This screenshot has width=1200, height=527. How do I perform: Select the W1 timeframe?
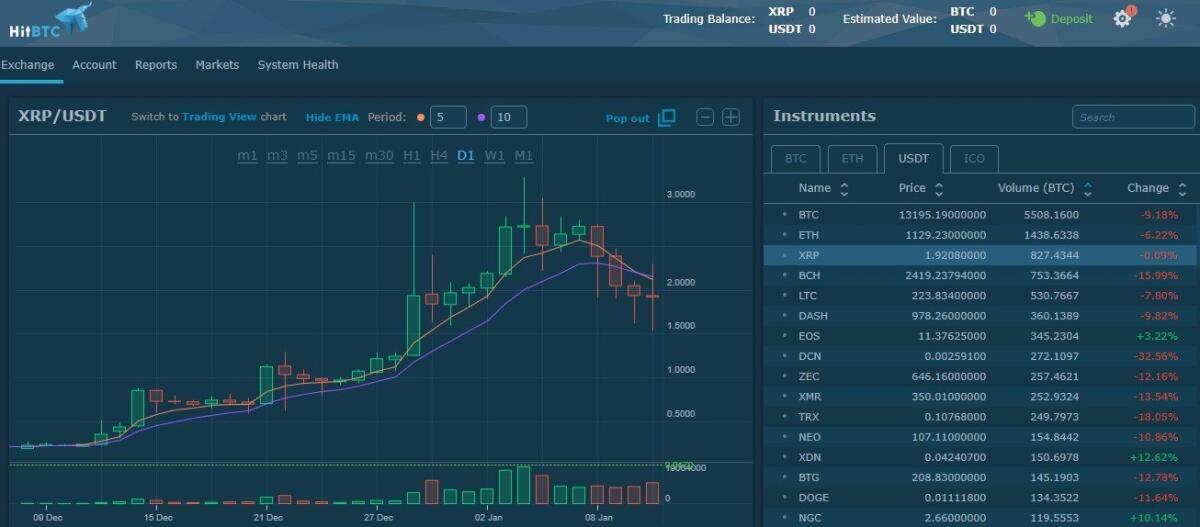click(495, 155)
